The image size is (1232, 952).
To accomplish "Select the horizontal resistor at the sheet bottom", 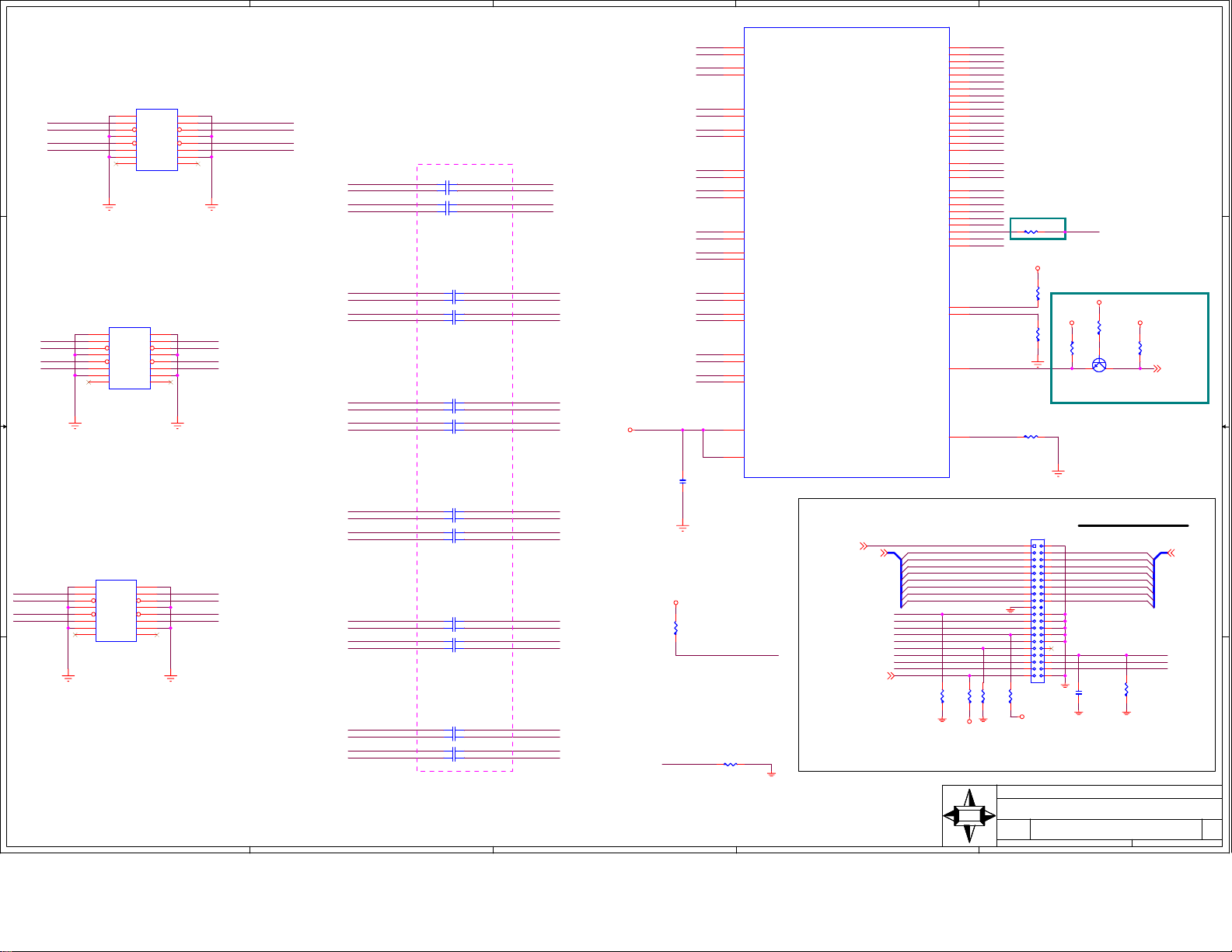I will pos(730,765).
